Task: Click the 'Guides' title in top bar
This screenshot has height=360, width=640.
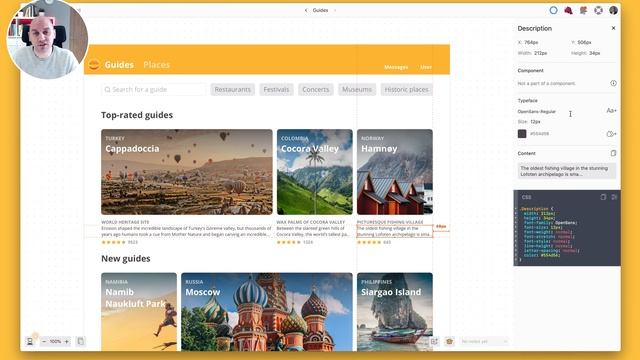Action: pyautogui.click(x=320, y=10)
